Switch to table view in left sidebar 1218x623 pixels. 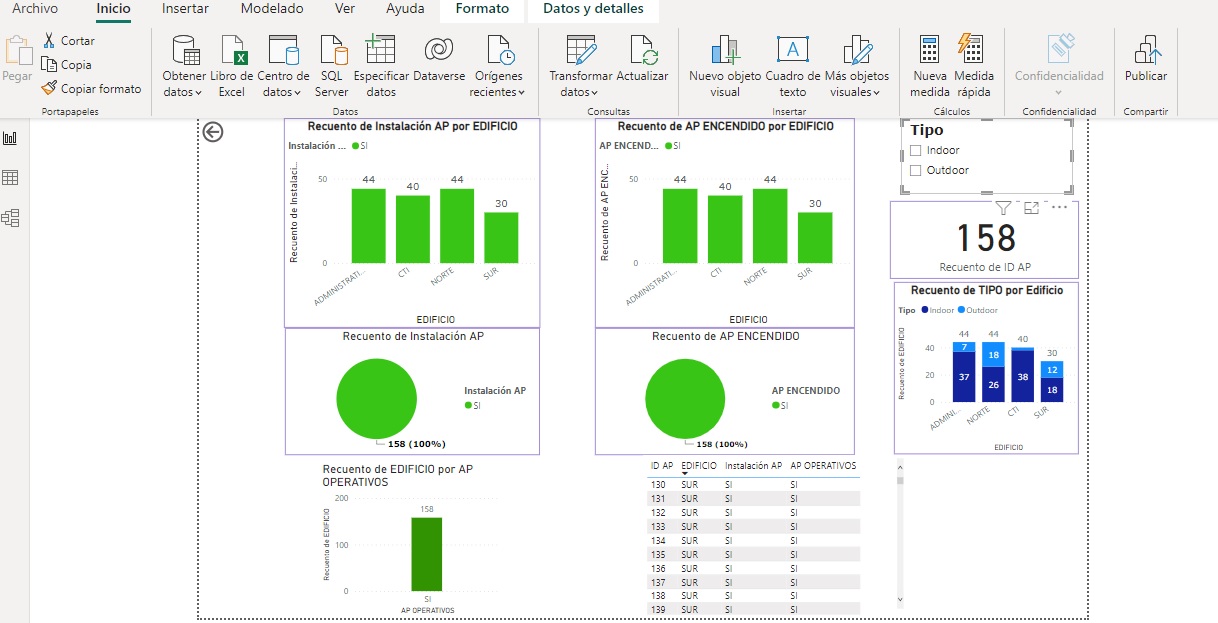pos(11,178)
